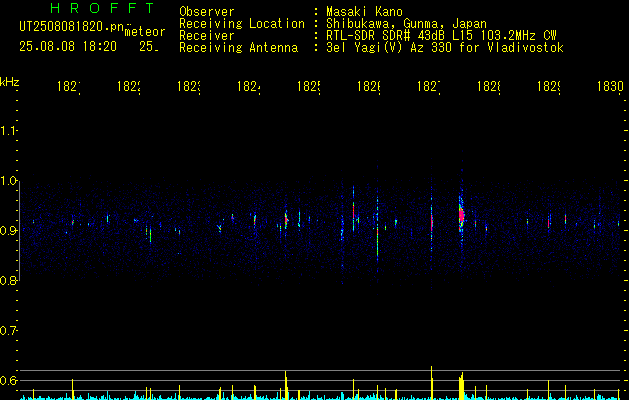The width and height of the screenshot is (629, 400).
Task: Click the 1827 time axis label
Action: coord(429,86)
